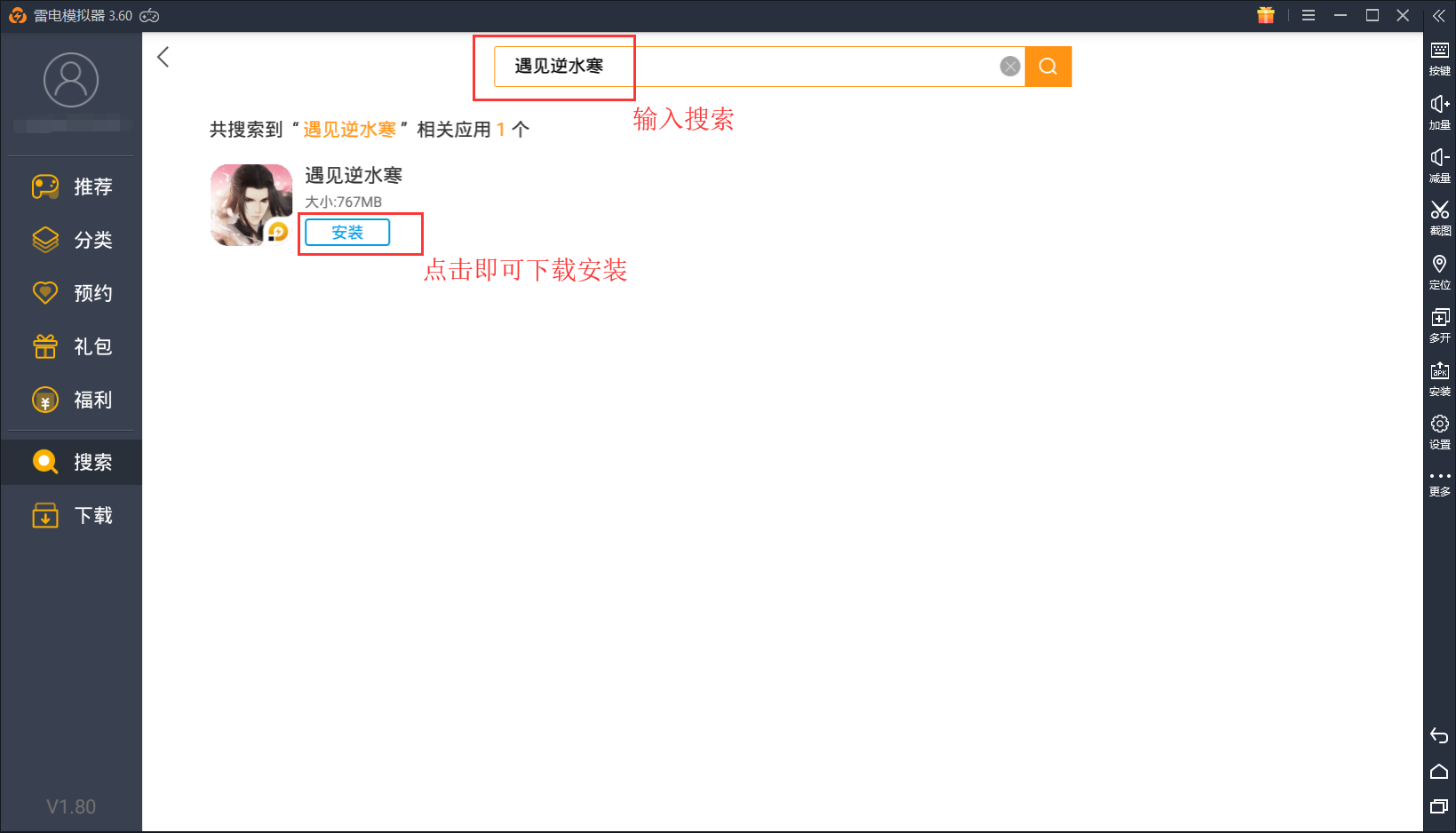The height and width of the screenshot is (833, 1456).
Task: Open the hamburger menu in title bar
Action: [x=1309, y=16]
